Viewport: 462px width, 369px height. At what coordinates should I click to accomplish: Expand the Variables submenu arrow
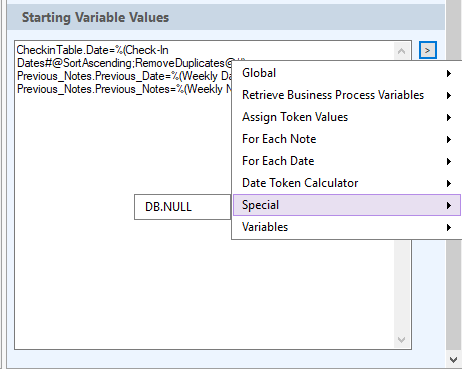(x=449, y=227)
